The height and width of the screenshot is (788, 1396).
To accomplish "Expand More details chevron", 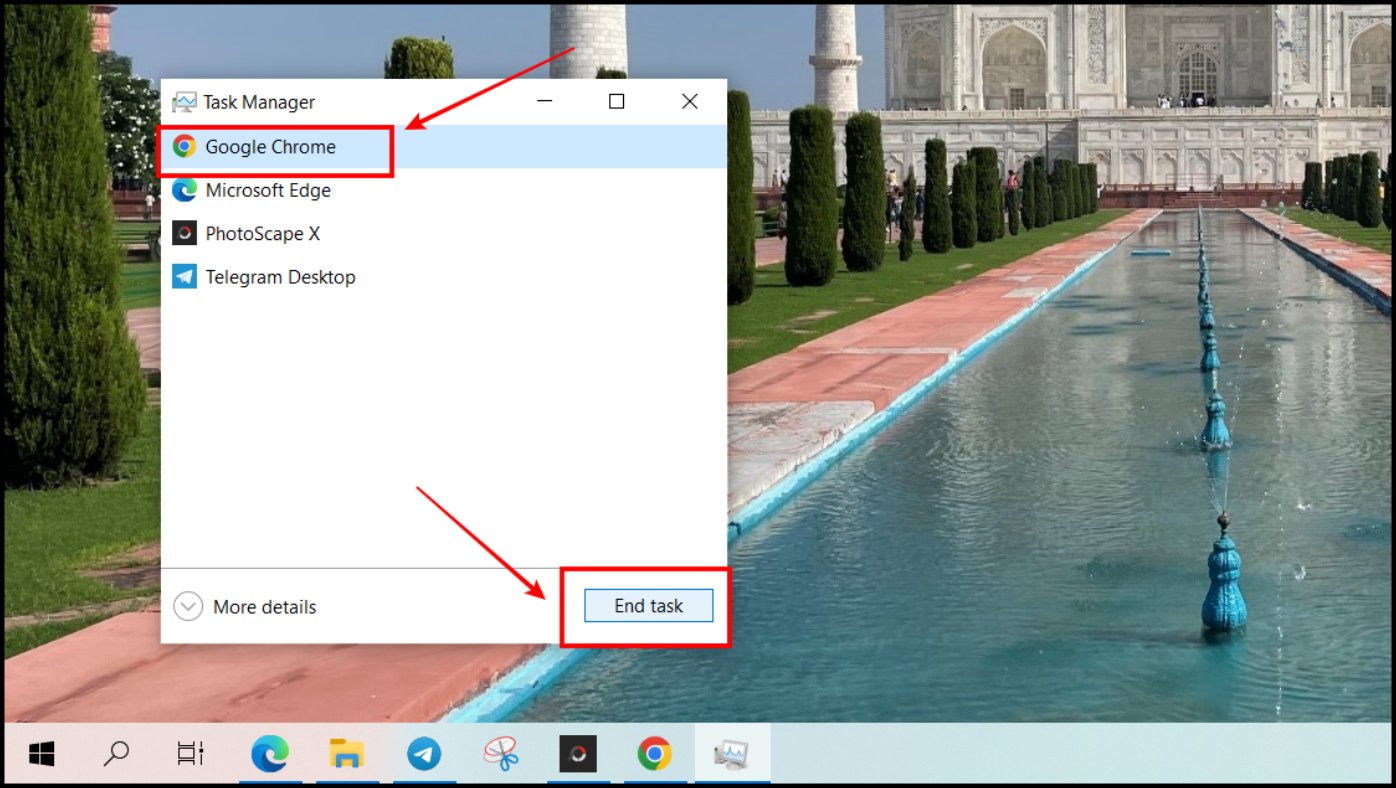I will coord(188,607).
